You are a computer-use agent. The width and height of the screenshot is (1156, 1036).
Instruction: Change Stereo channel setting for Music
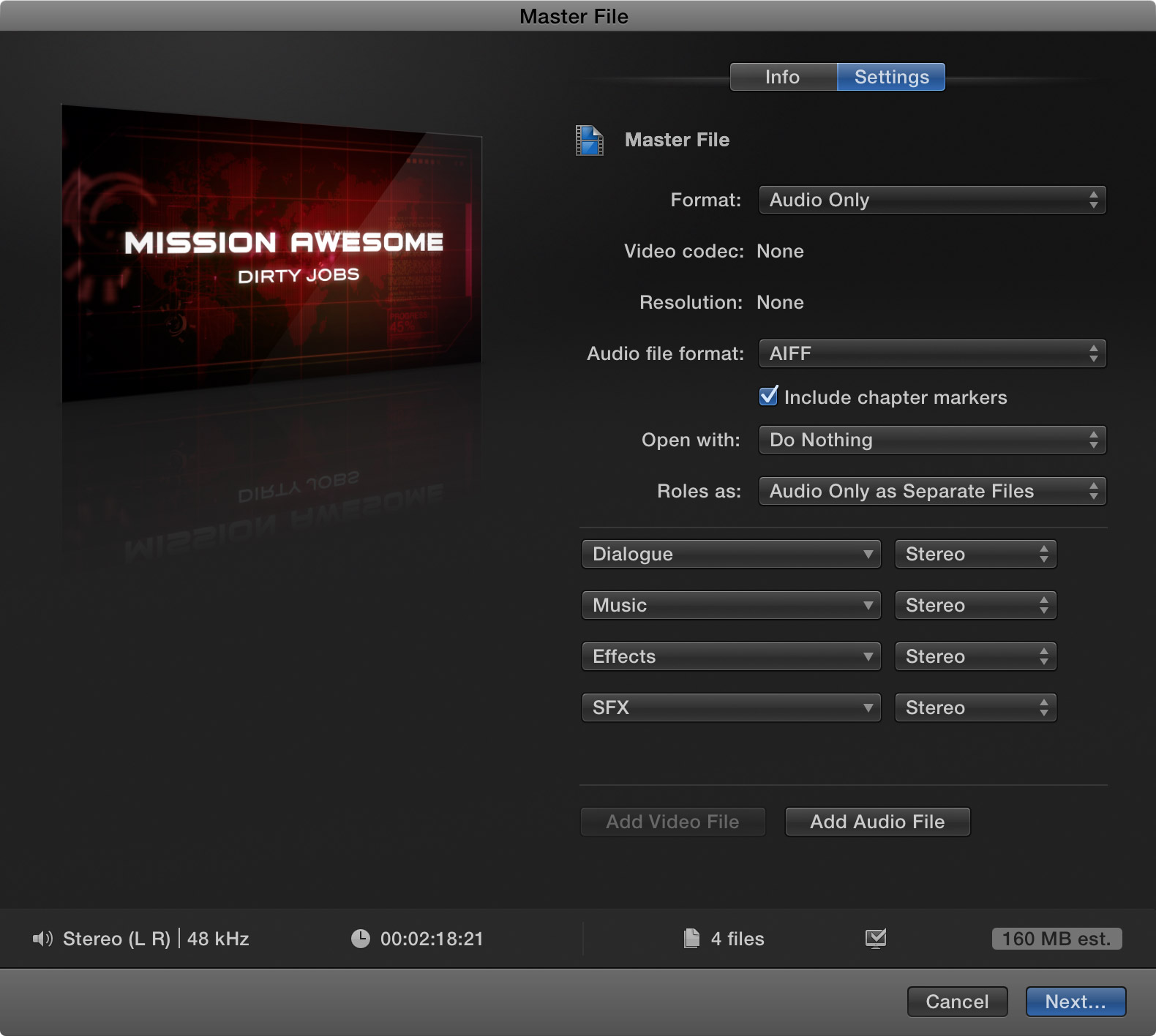point(975,605)
